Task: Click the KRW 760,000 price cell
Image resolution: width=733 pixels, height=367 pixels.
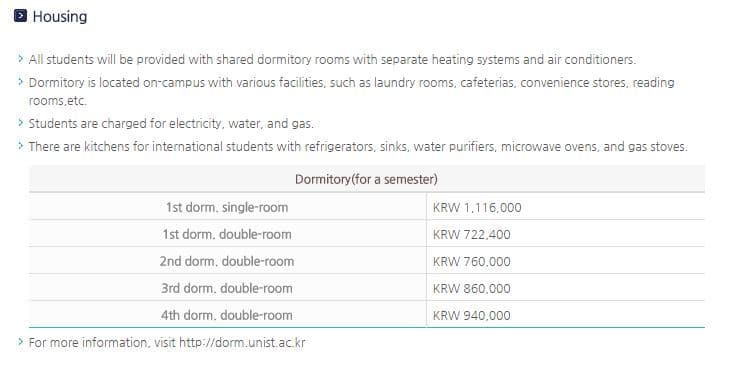Action: click(566, 260)
